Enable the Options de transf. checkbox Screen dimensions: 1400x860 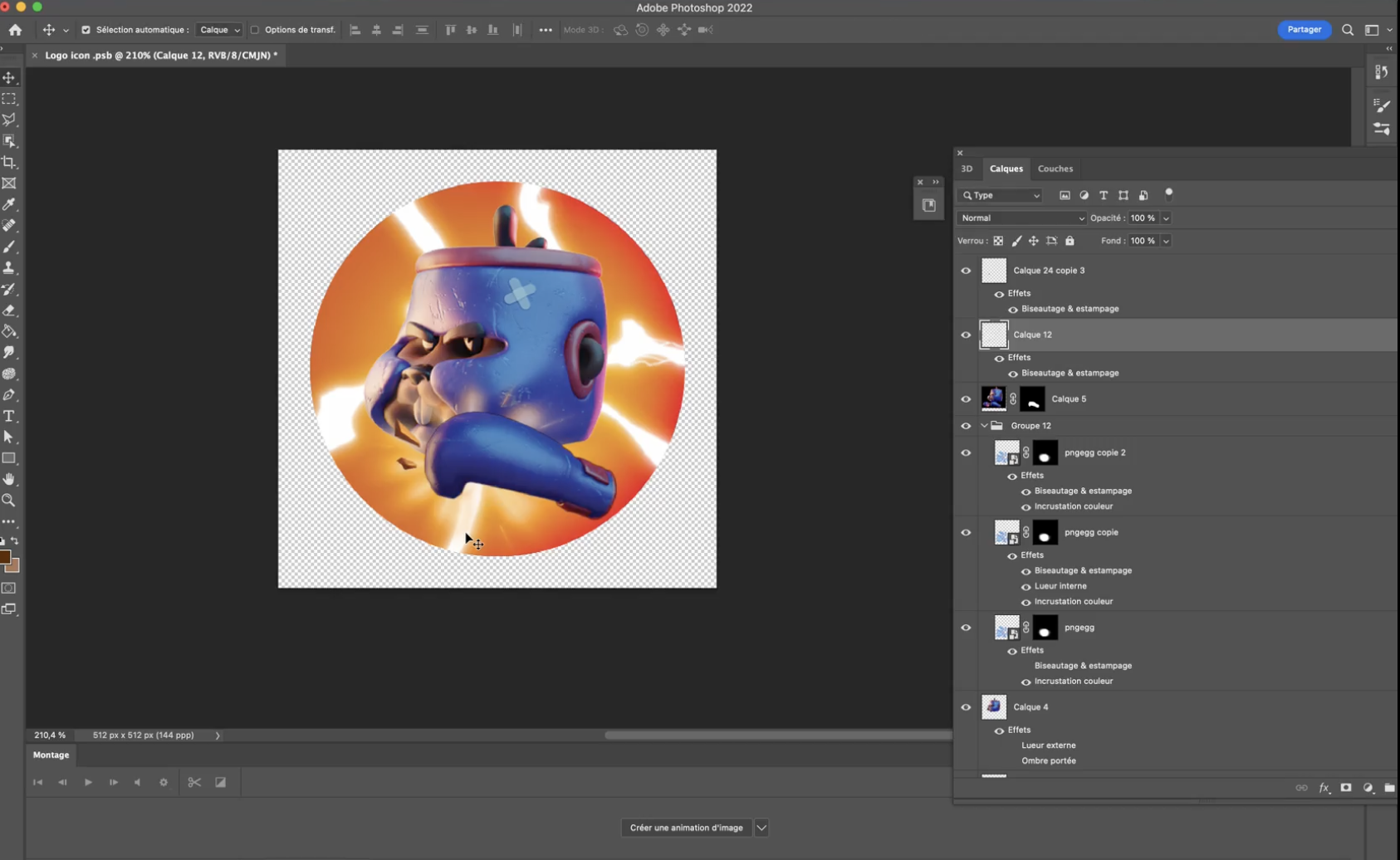pyautogui.click(x=256, y=30)
